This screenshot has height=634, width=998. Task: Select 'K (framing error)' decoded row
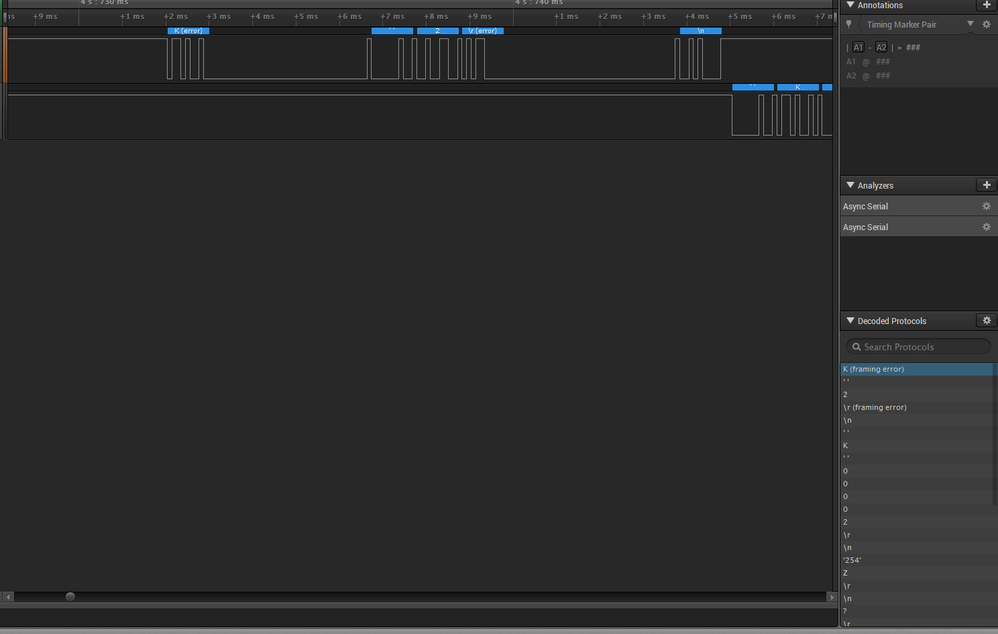pyautogui.click(x=917, y=369)
